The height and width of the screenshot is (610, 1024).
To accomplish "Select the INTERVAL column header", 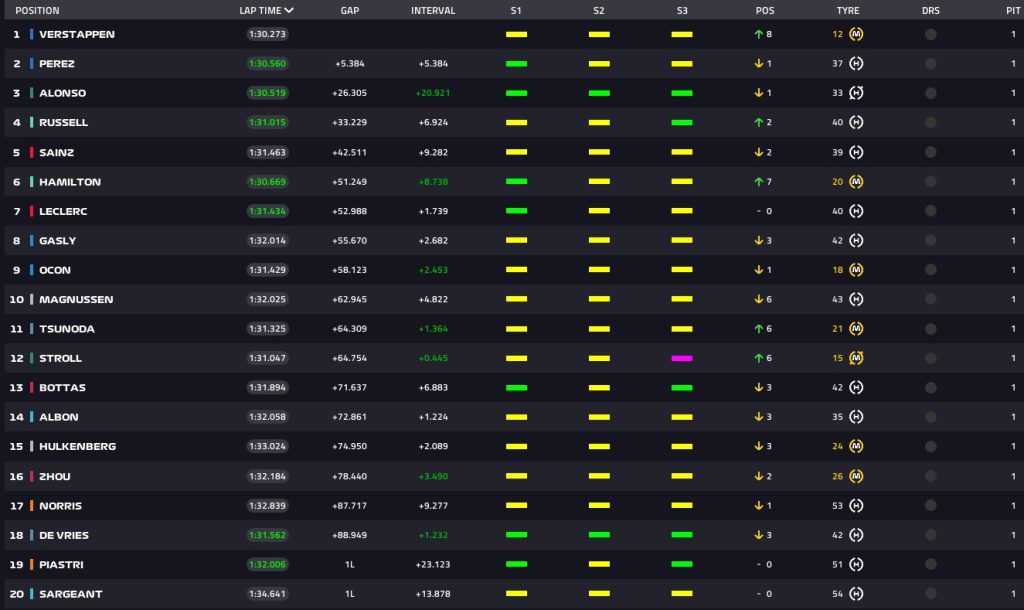I will [x=433, y=11].
